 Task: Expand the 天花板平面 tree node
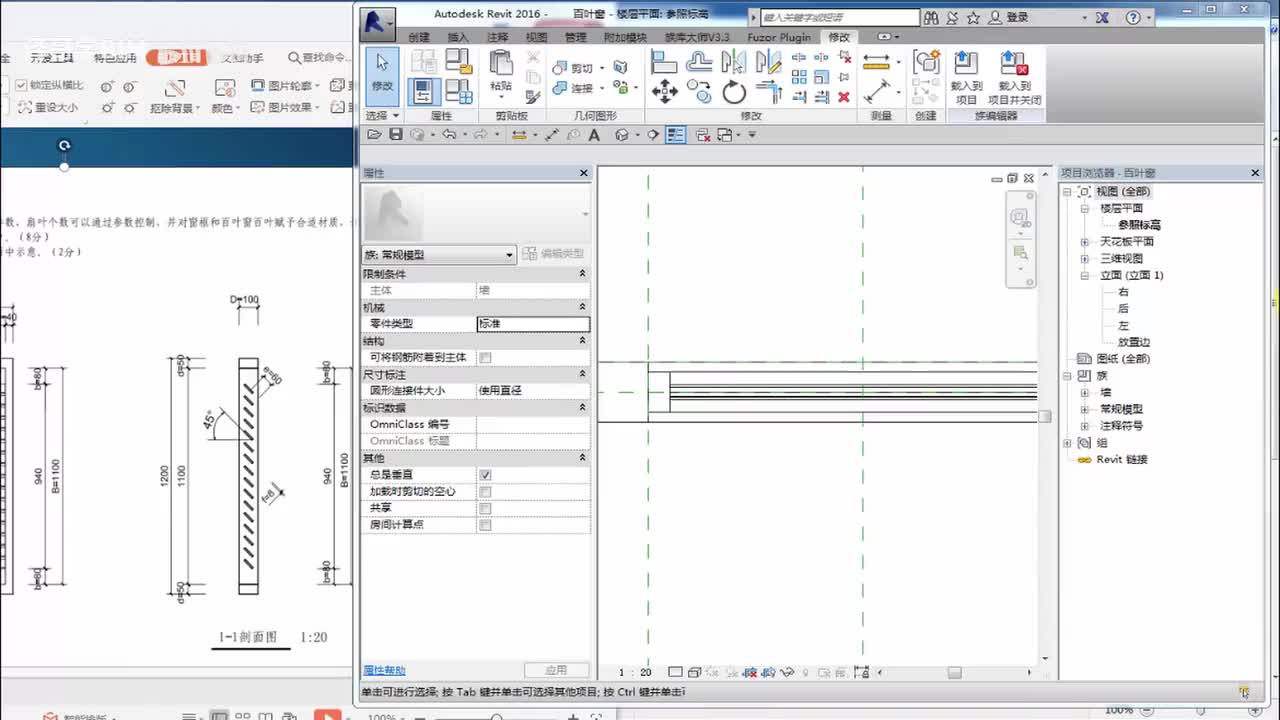click(1085, 242)
